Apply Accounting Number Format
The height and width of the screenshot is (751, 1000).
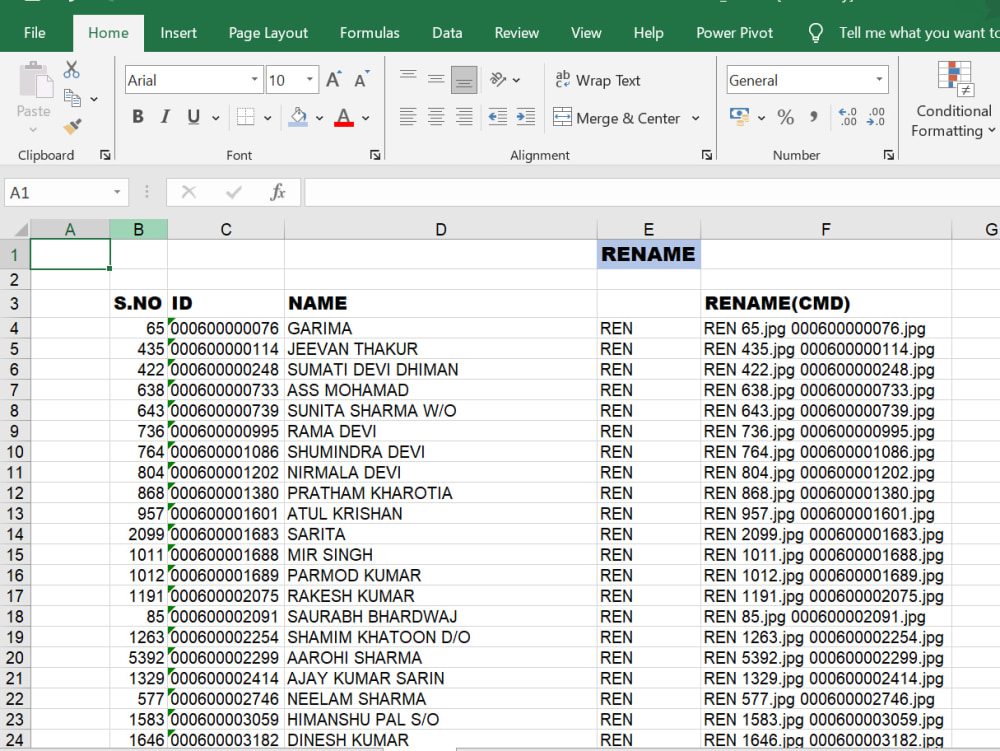(740, 117)
